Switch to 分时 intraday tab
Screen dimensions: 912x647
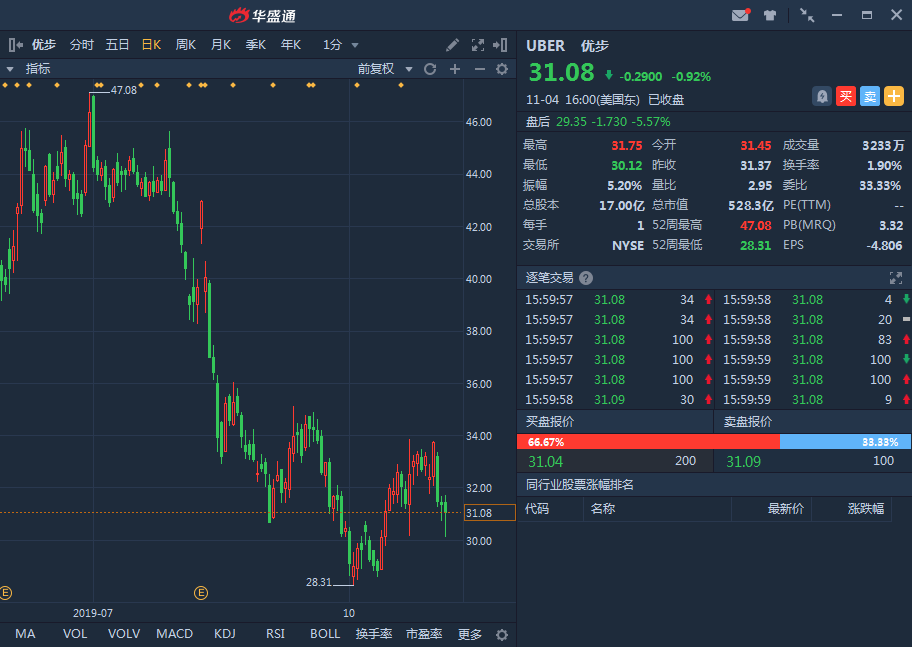tap(81, 45)
